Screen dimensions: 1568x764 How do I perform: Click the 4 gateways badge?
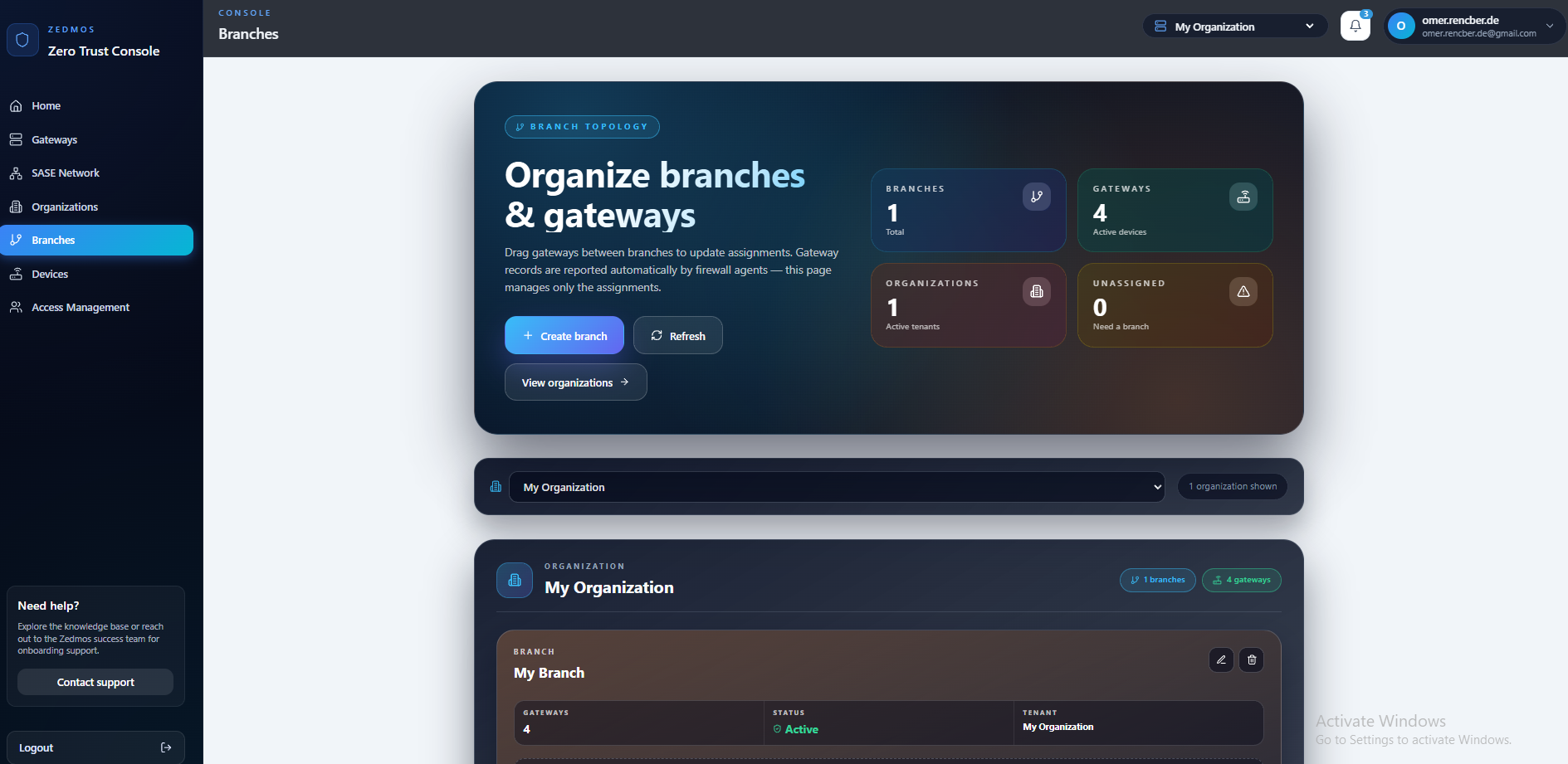pos(1242,580)
